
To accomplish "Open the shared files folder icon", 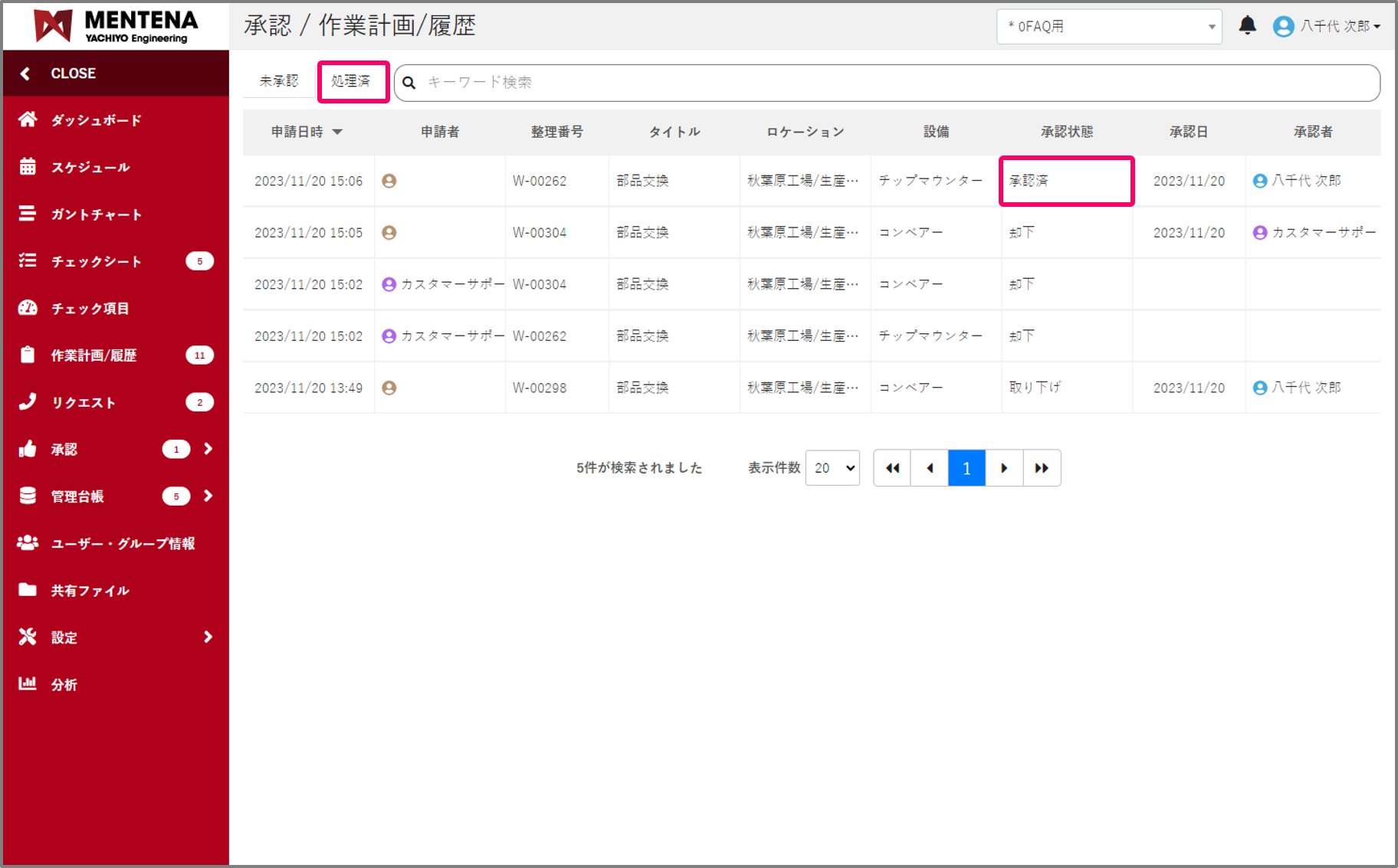I will click(x=28, y=590).
